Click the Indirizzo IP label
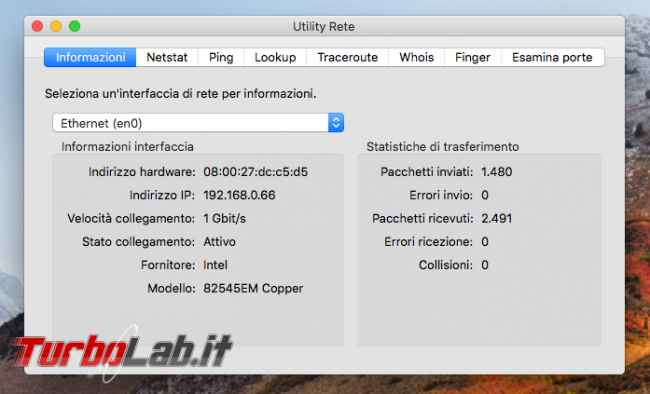The width and height of the screenshot is (650, 394). (x=162, y=195)
